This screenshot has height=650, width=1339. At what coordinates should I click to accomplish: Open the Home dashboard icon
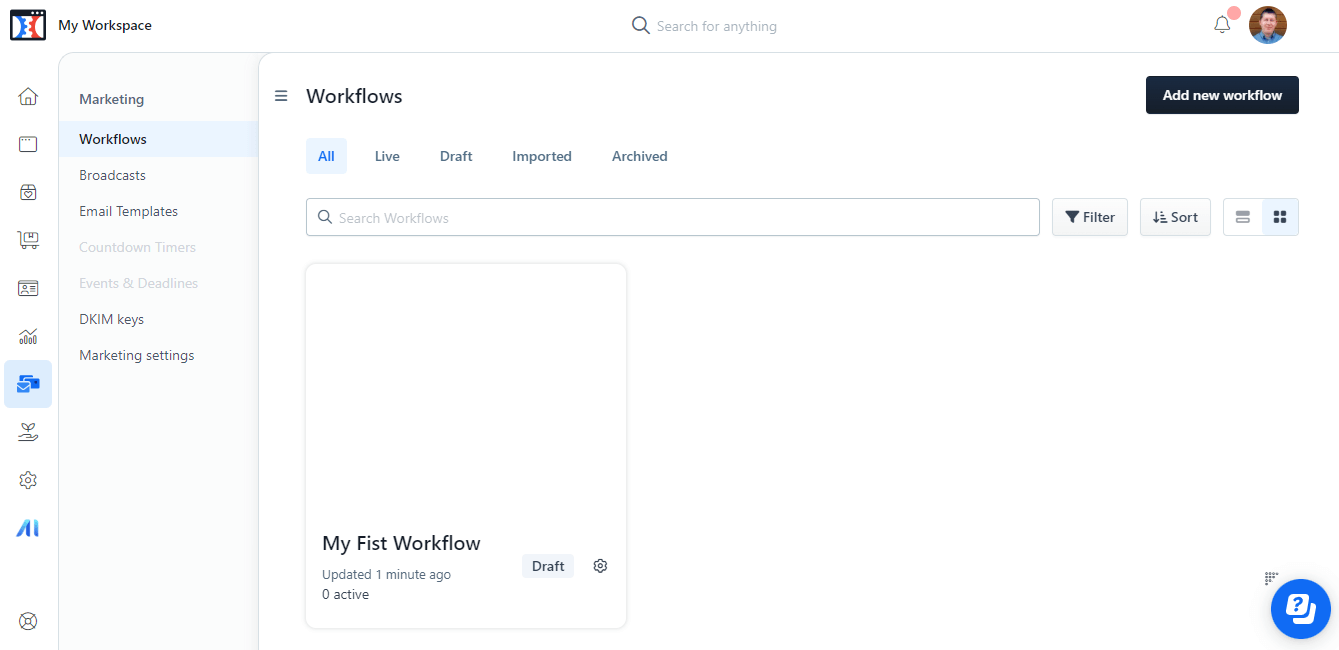(27, 96)
